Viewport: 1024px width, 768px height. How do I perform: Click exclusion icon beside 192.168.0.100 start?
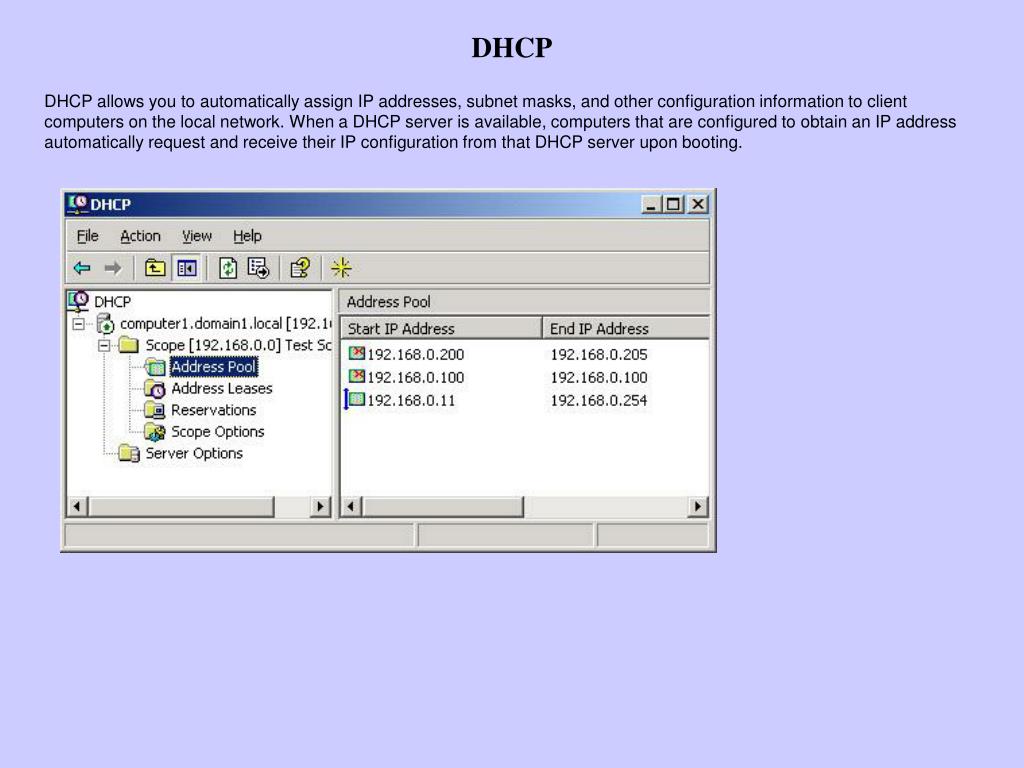(357, 376)
